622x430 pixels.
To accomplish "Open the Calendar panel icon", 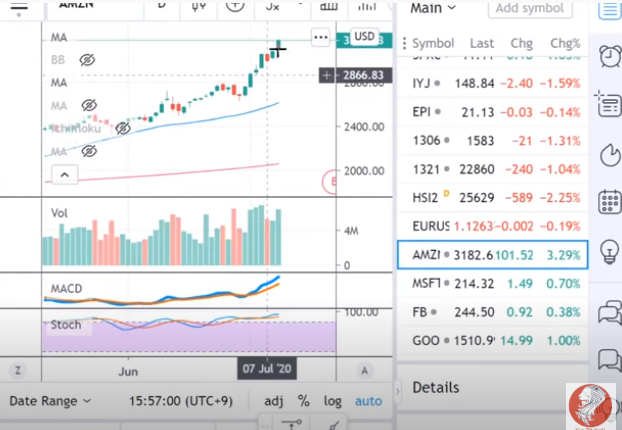I will [610, 202].
